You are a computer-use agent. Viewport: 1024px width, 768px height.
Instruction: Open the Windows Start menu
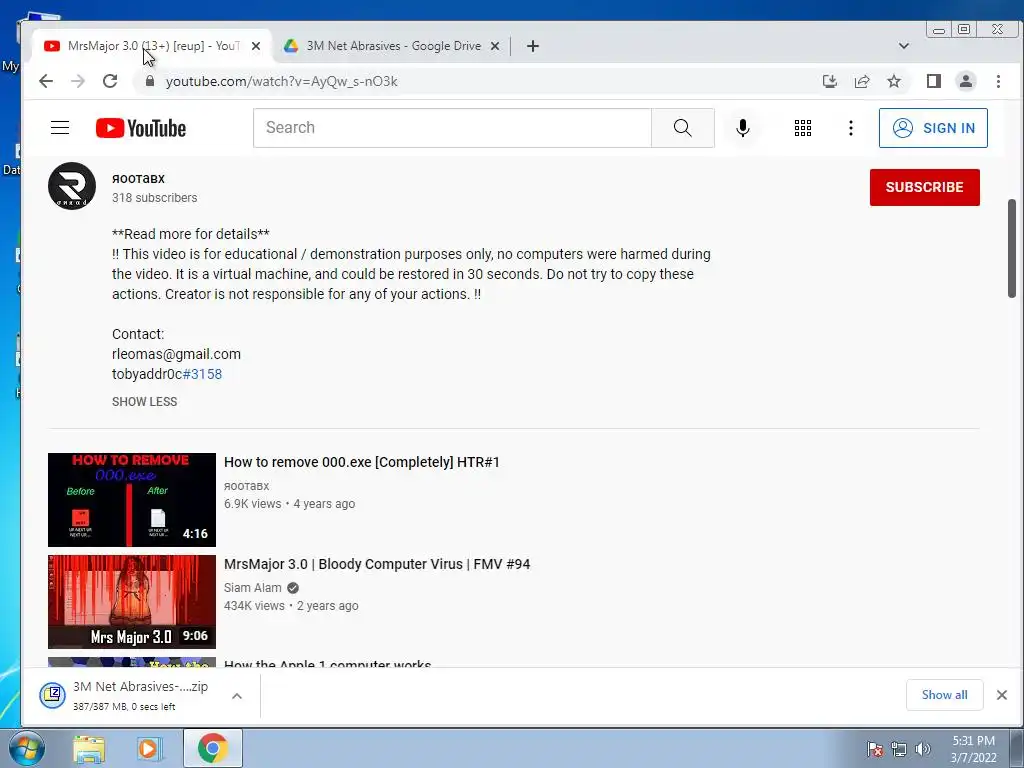[26, 748]
